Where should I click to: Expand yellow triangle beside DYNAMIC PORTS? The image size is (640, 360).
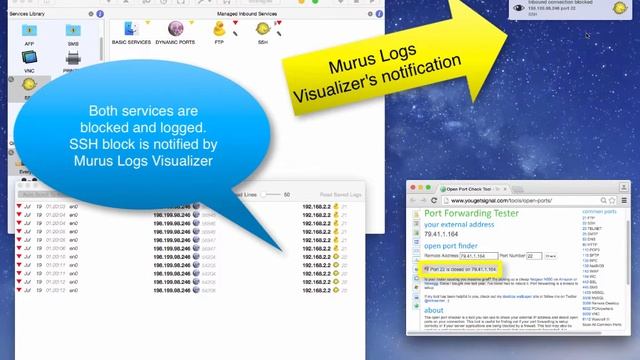(x=191, y=23)
